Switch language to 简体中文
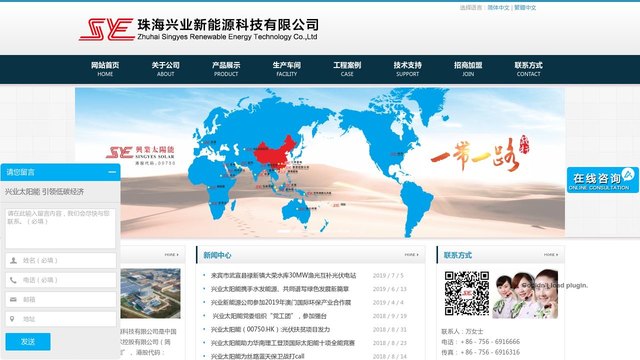This screenshot has width=640, height=360. (498, 7)
